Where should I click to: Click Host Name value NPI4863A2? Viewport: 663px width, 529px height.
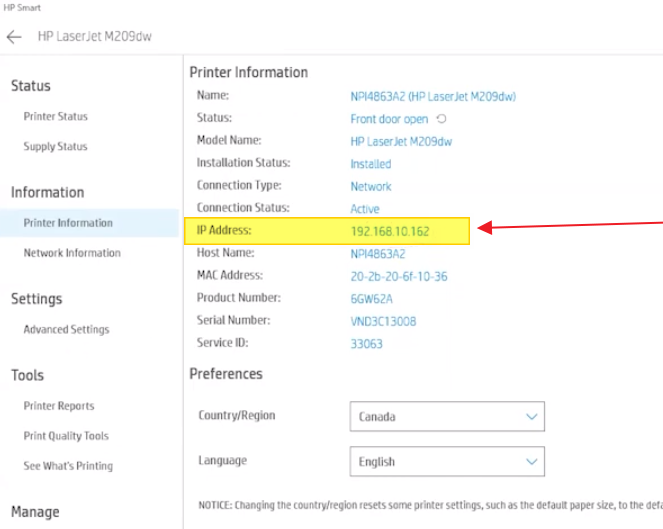378,254
